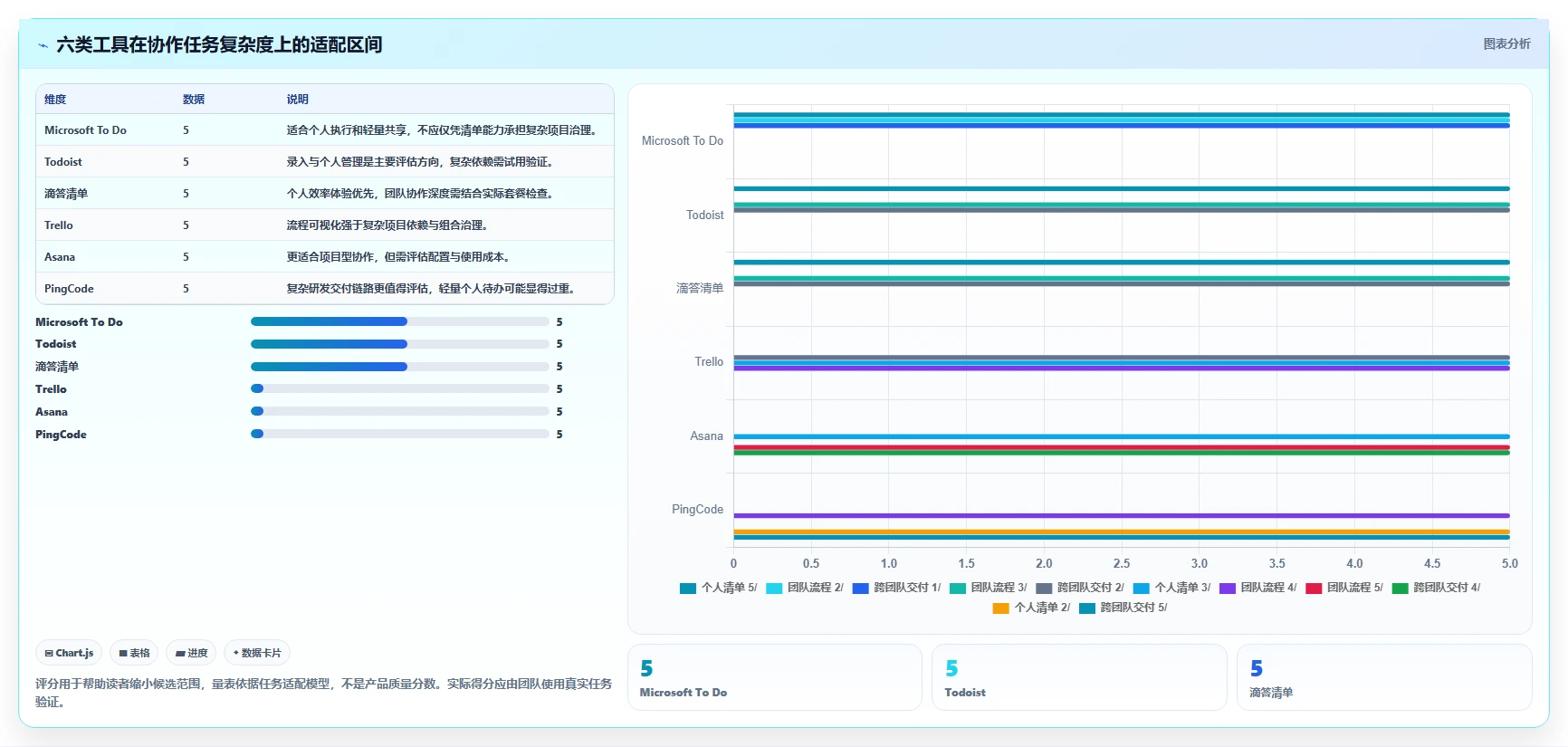Click the 维度 column header
This screenshot has width=1568, height=747.
(x=55, y=100)
